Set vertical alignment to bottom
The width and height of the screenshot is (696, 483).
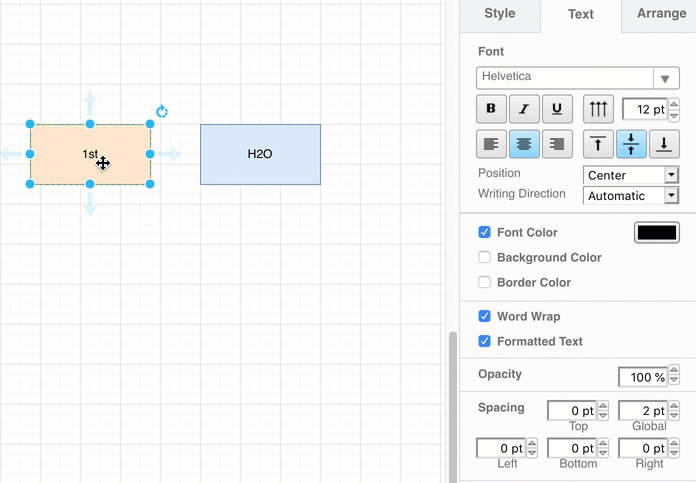pyautogui.click(x=664, y=144)
